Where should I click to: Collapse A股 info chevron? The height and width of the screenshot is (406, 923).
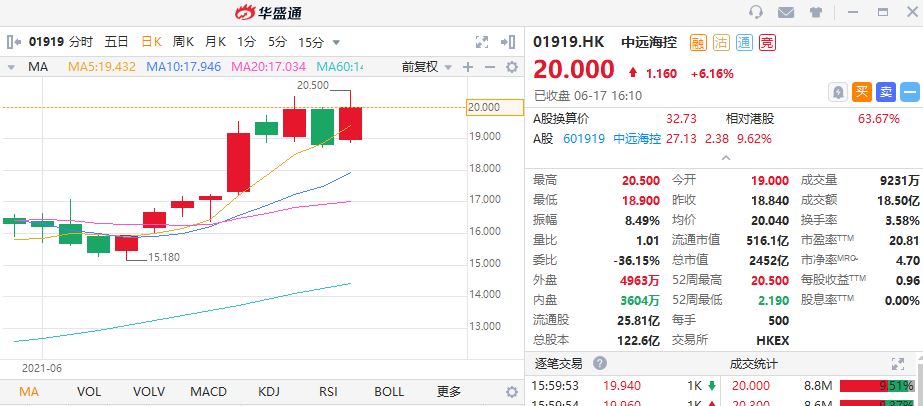(x=726, y=158)
